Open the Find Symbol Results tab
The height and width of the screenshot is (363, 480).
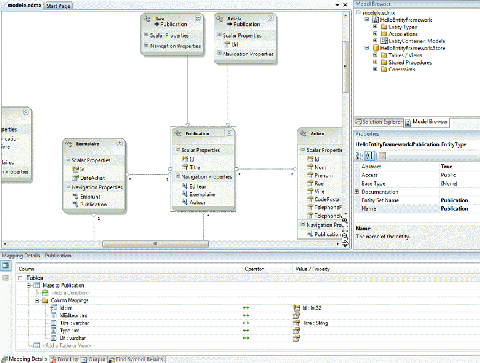click(137, 359)
